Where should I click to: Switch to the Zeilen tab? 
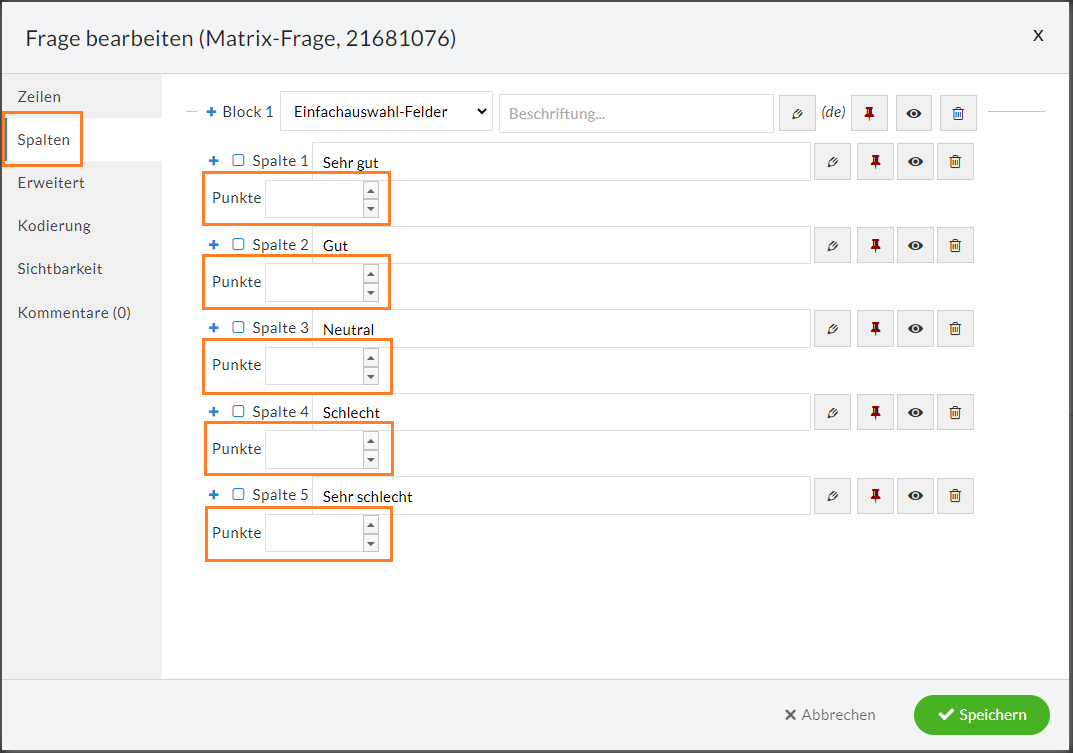click(x=39, y=97)
